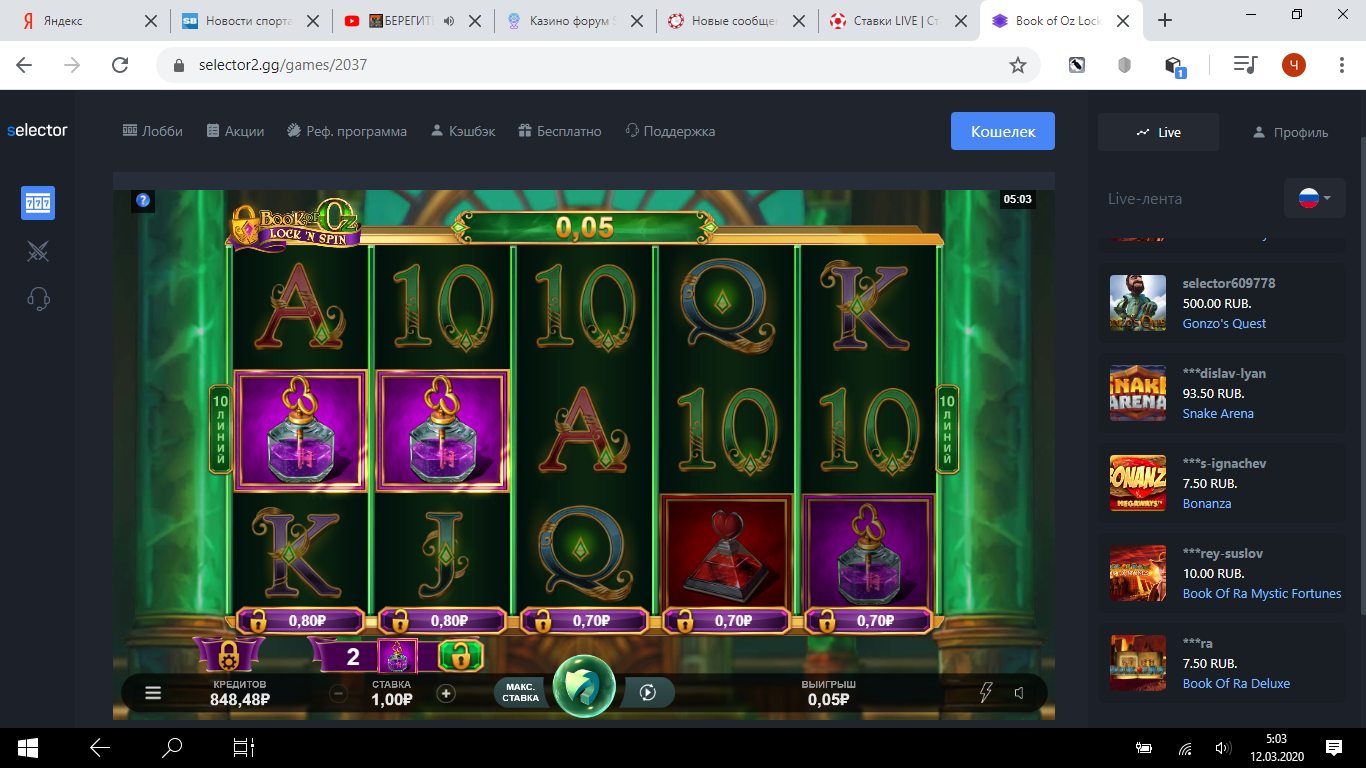Switch to the Live tab
1366x768 pixels.
point(1158,132)
